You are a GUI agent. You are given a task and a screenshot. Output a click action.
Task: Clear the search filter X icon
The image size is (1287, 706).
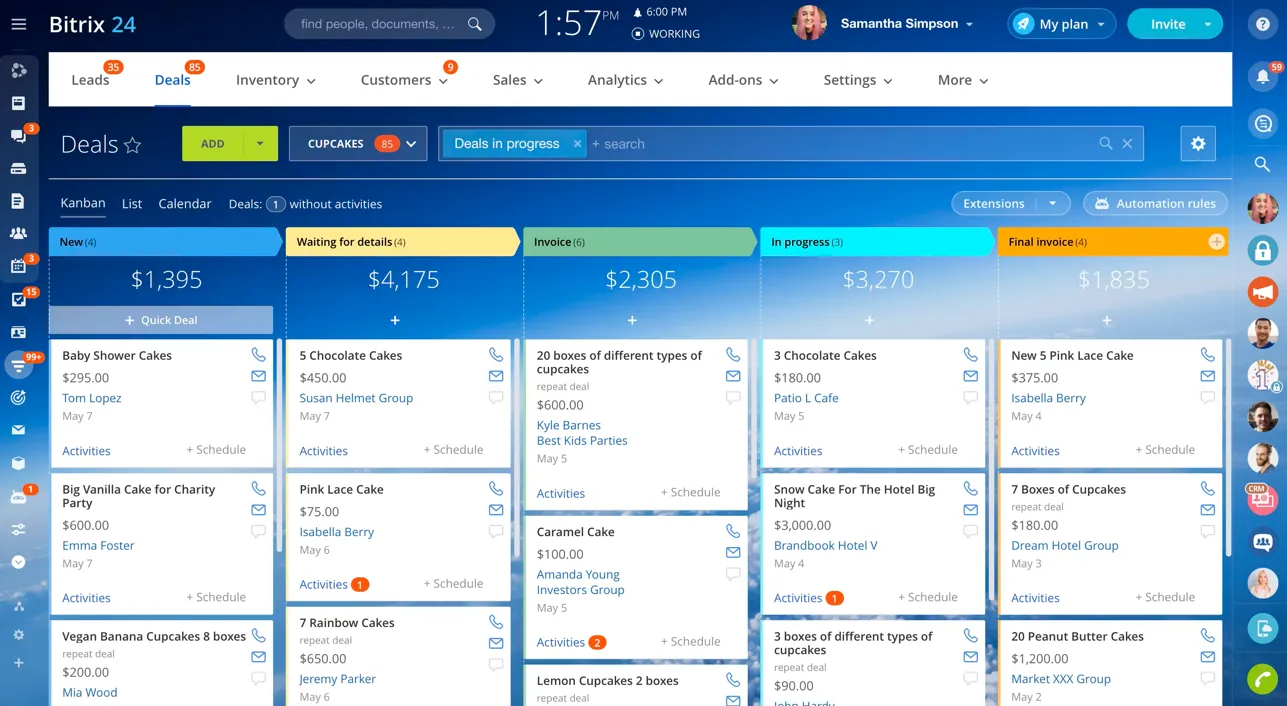[1127, 144]
